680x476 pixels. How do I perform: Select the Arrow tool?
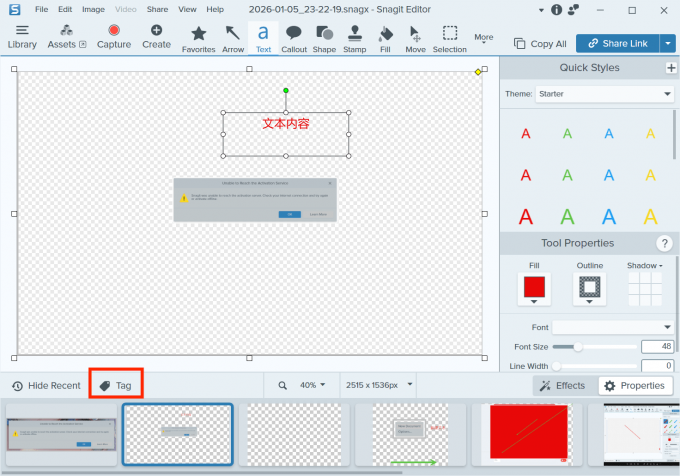tap(233, 38)
